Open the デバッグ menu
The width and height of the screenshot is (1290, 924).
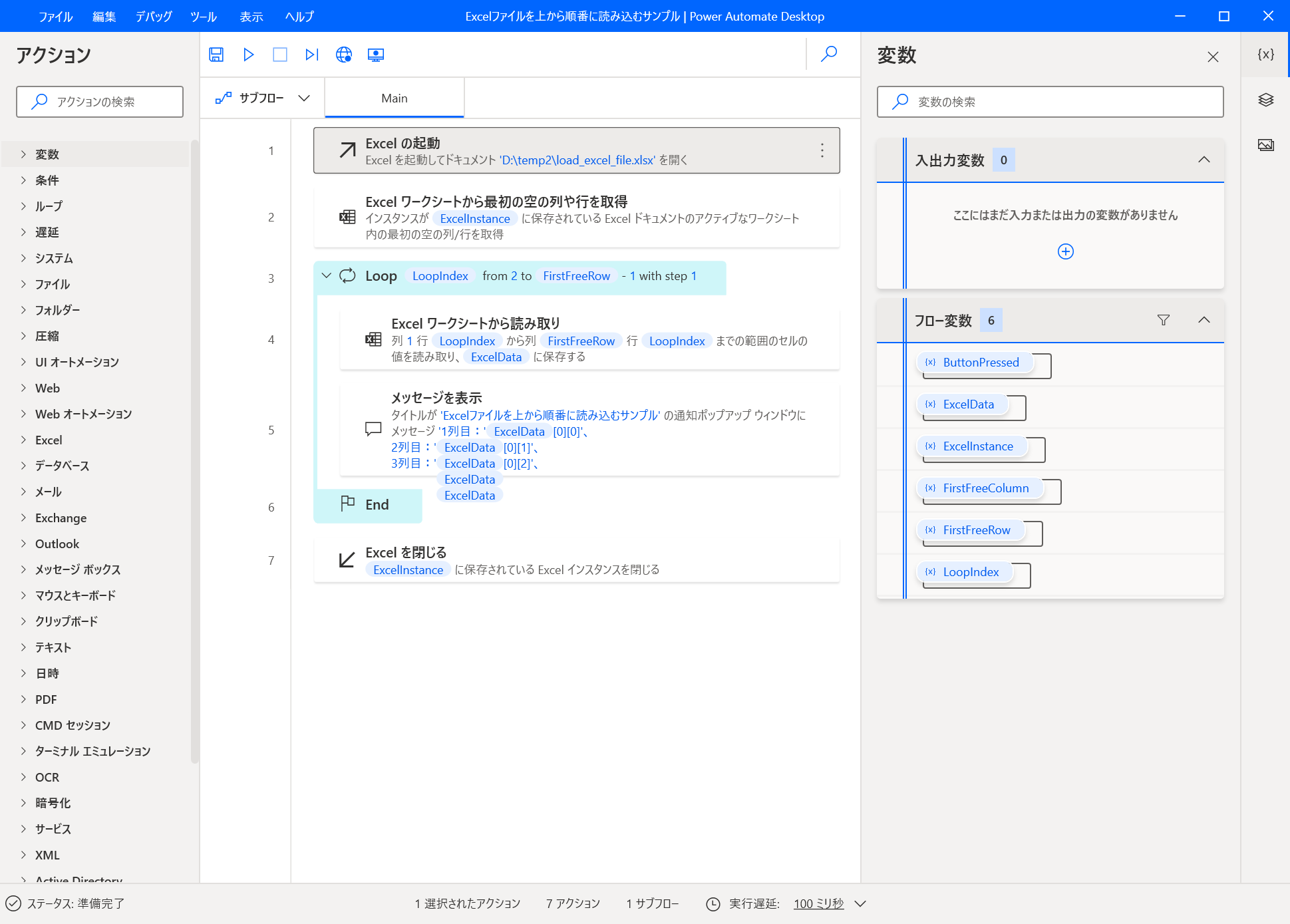(x=154, y=17)
